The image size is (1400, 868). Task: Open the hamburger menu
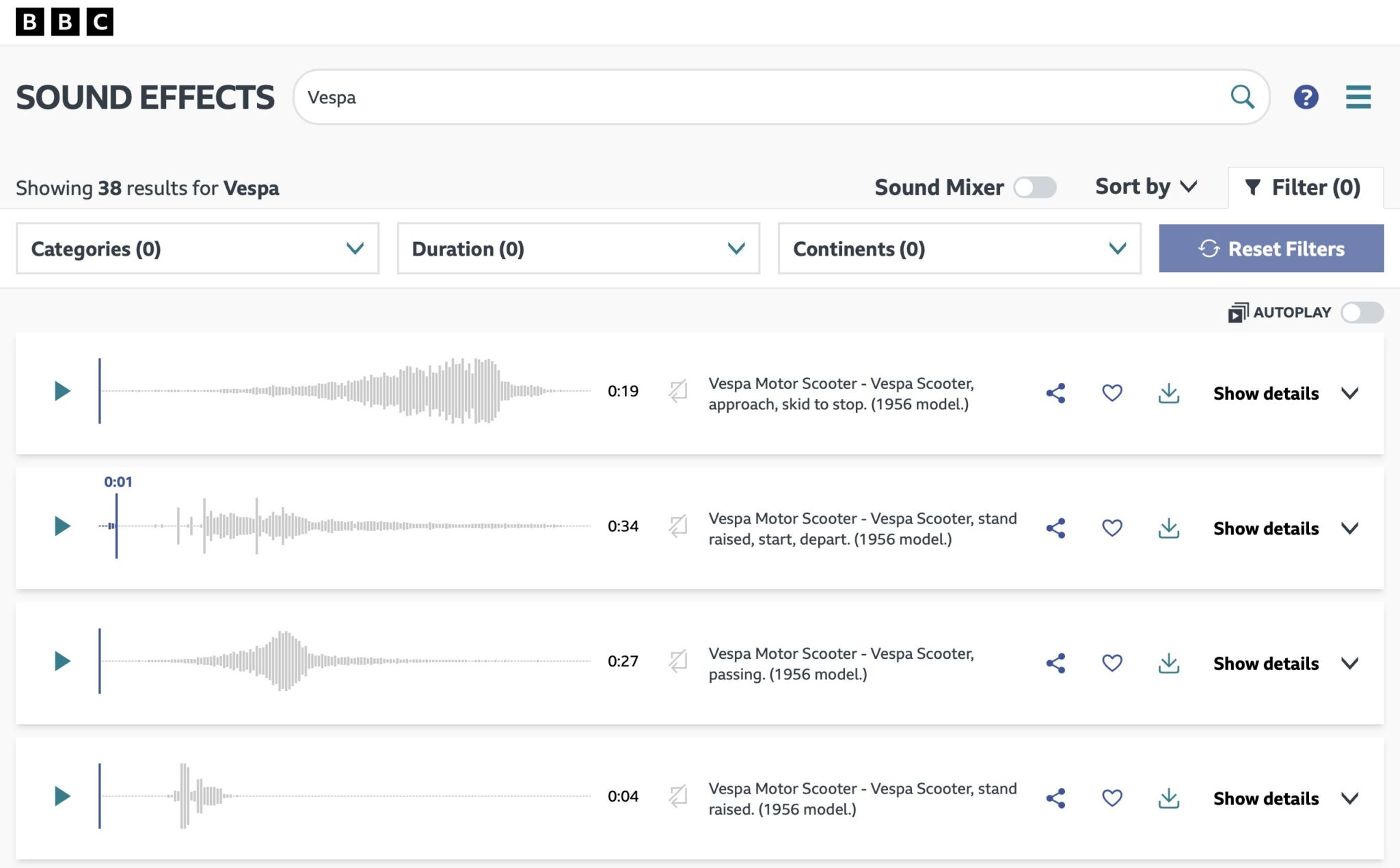[1358, 97]
